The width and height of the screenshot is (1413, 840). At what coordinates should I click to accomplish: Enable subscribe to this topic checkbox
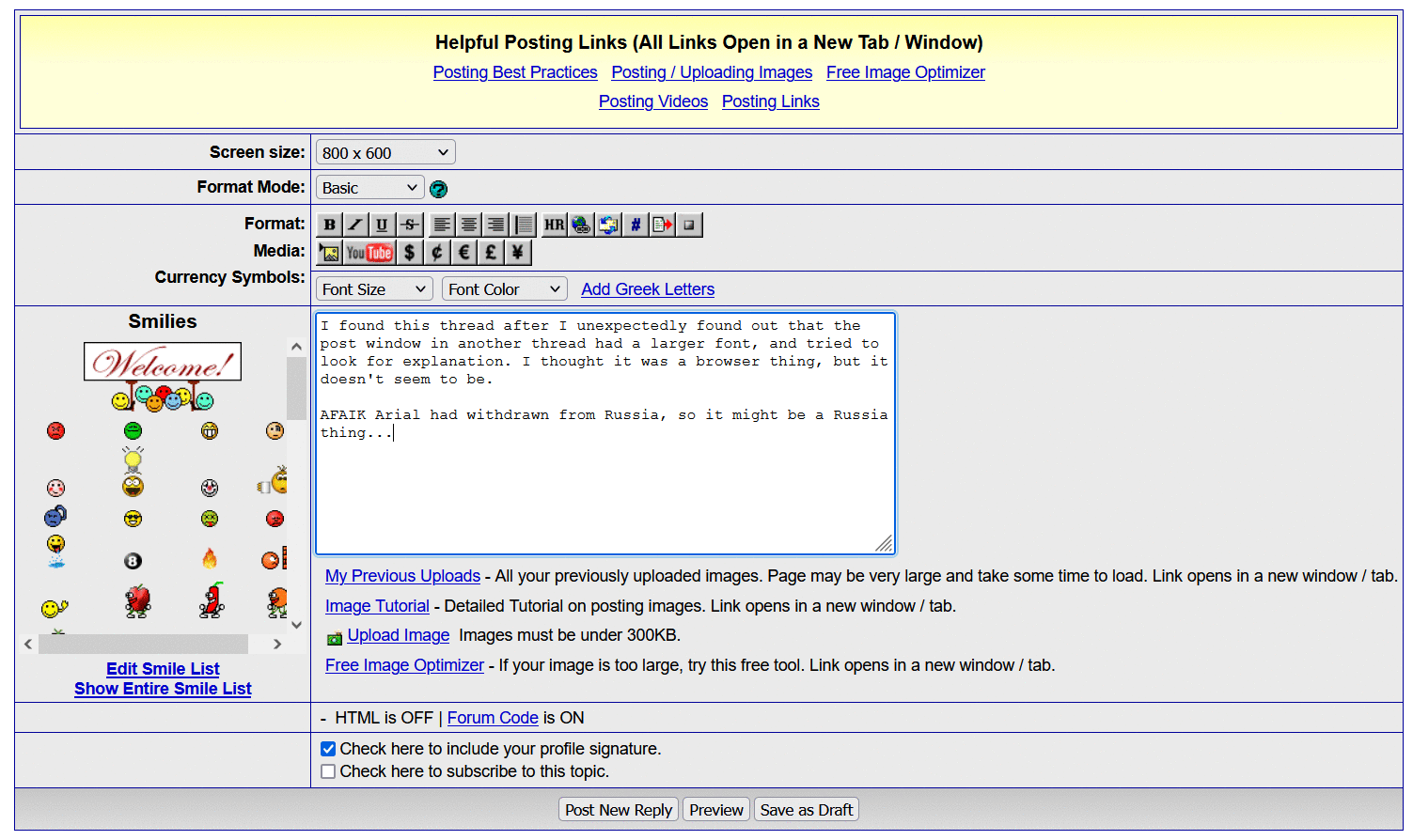coord(328,771)
